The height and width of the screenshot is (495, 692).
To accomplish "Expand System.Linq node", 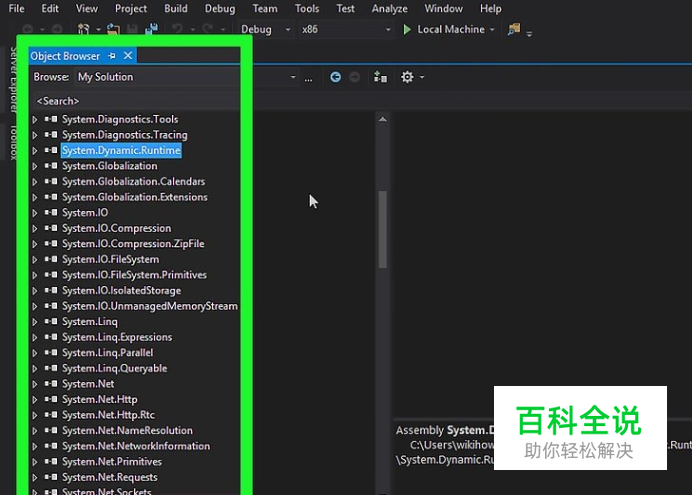I will [x=35, y=322].
